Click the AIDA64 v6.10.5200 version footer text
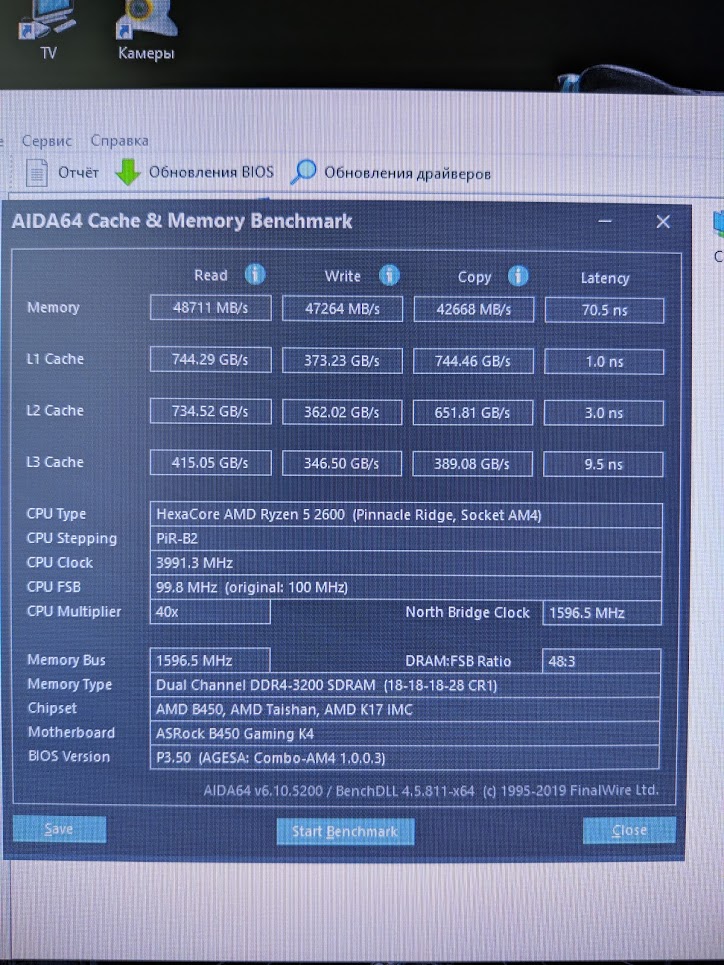Screen dimensions: 724x965 pos(431,790)
